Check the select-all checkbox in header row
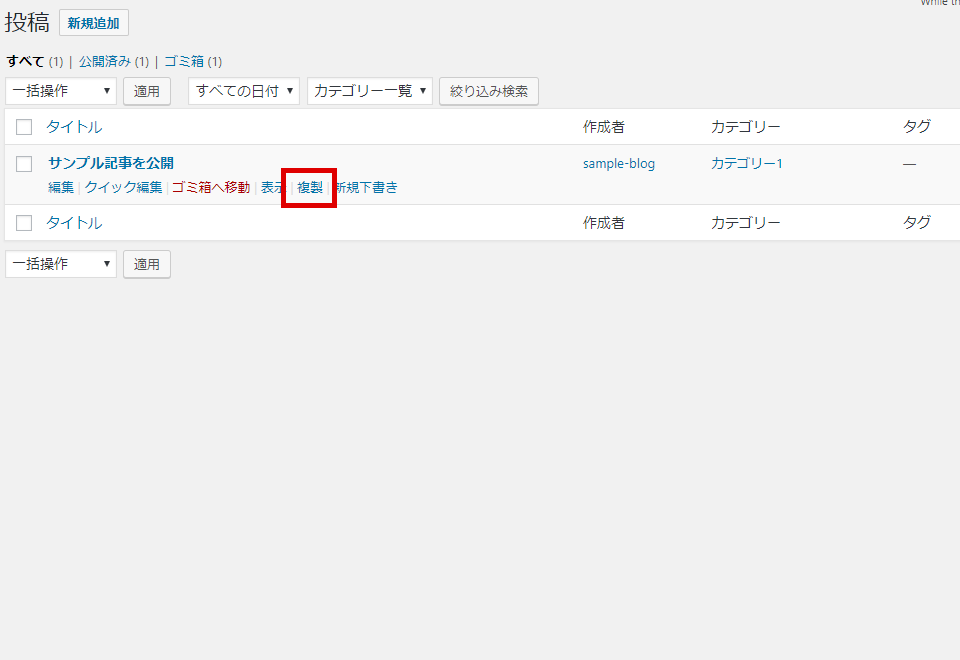 [24, 126]
